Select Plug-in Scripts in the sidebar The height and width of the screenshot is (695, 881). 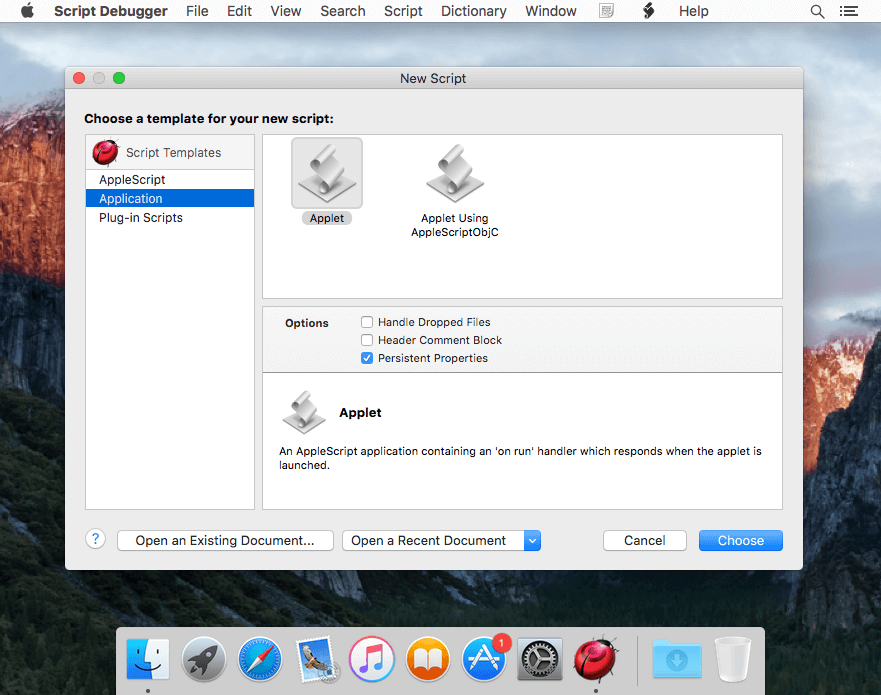pos(139,217)
